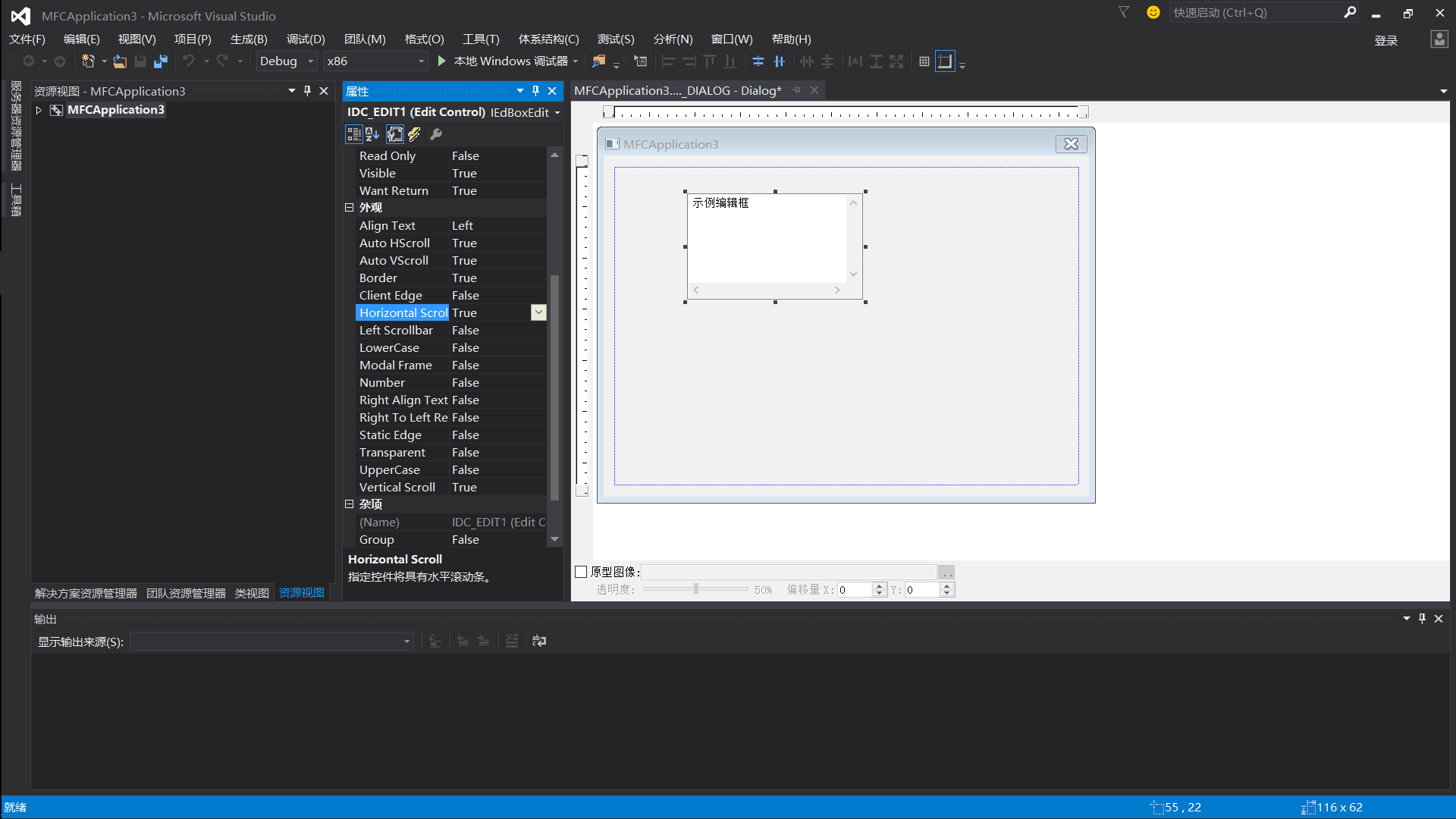This screenshot has width=1456, height=819.
Task: Collapse the 杂项 property category
Action: pyautogui.click(x=350, y=504)
